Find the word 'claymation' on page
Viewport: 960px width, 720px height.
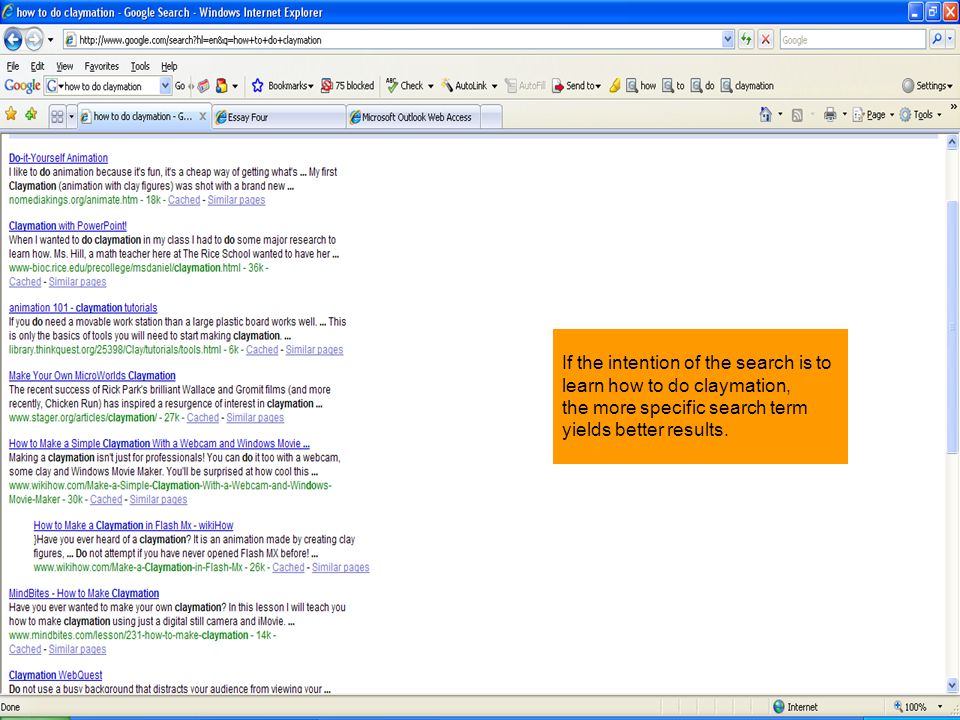click(747, 86)
